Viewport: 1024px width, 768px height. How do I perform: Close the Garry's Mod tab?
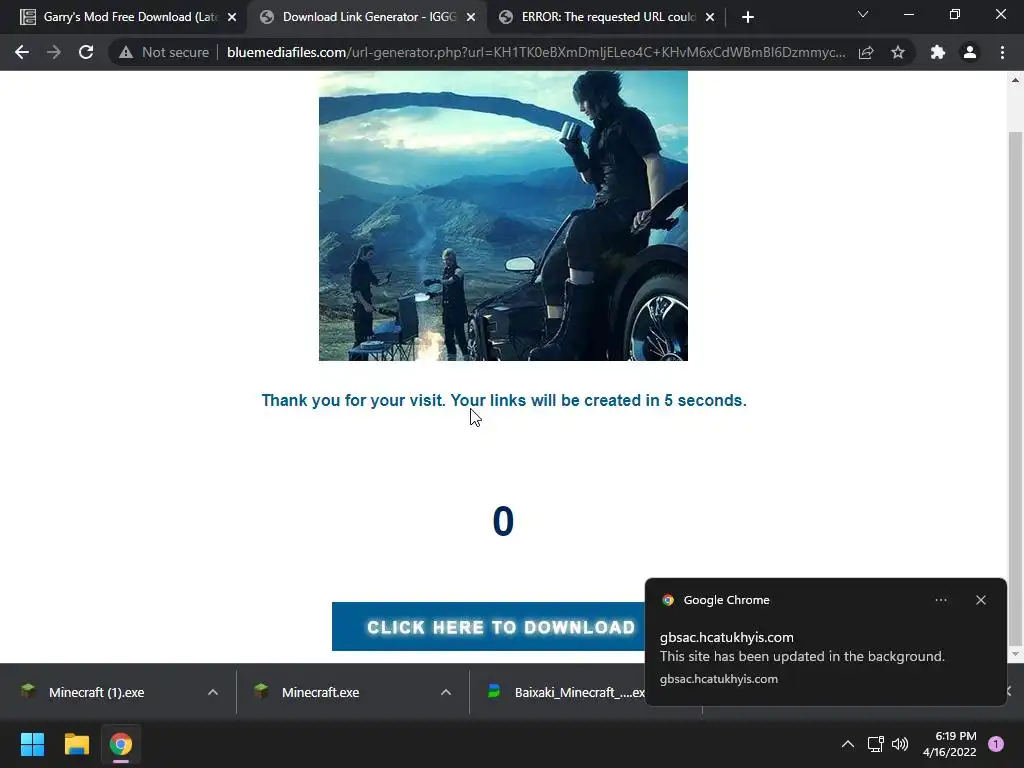[x=232, y=17]
